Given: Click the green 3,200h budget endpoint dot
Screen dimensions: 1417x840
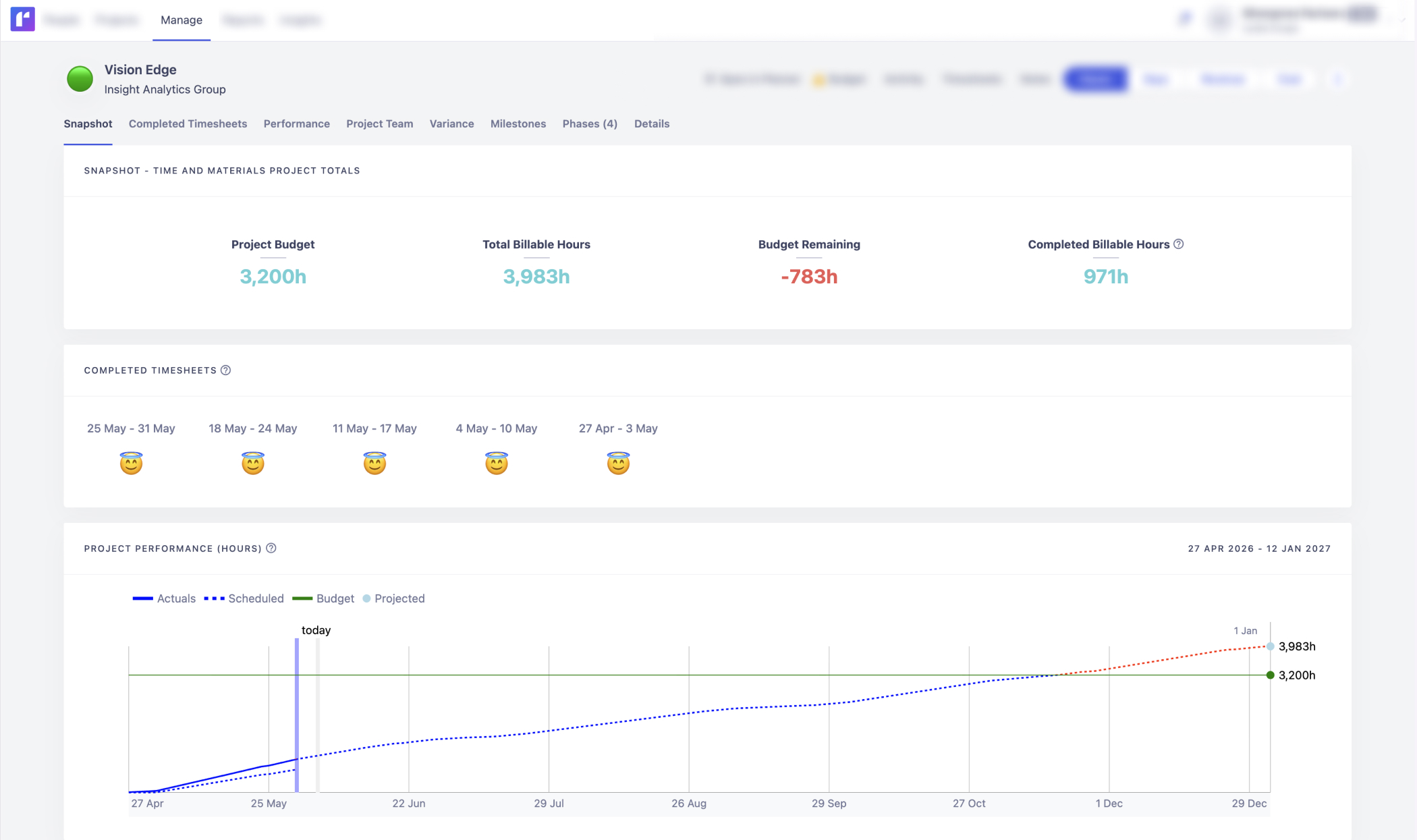Looking at the screenshot, I should point(1271,675).
